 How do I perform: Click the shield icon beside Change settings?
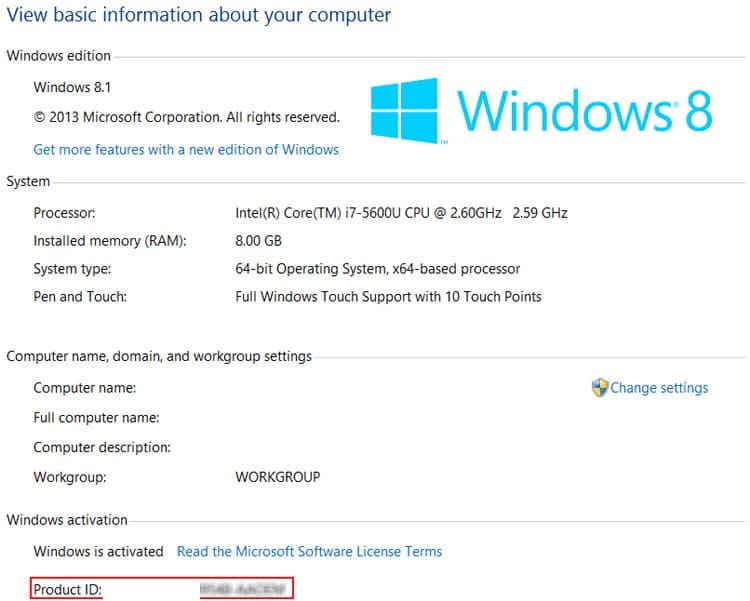point(599,388)
